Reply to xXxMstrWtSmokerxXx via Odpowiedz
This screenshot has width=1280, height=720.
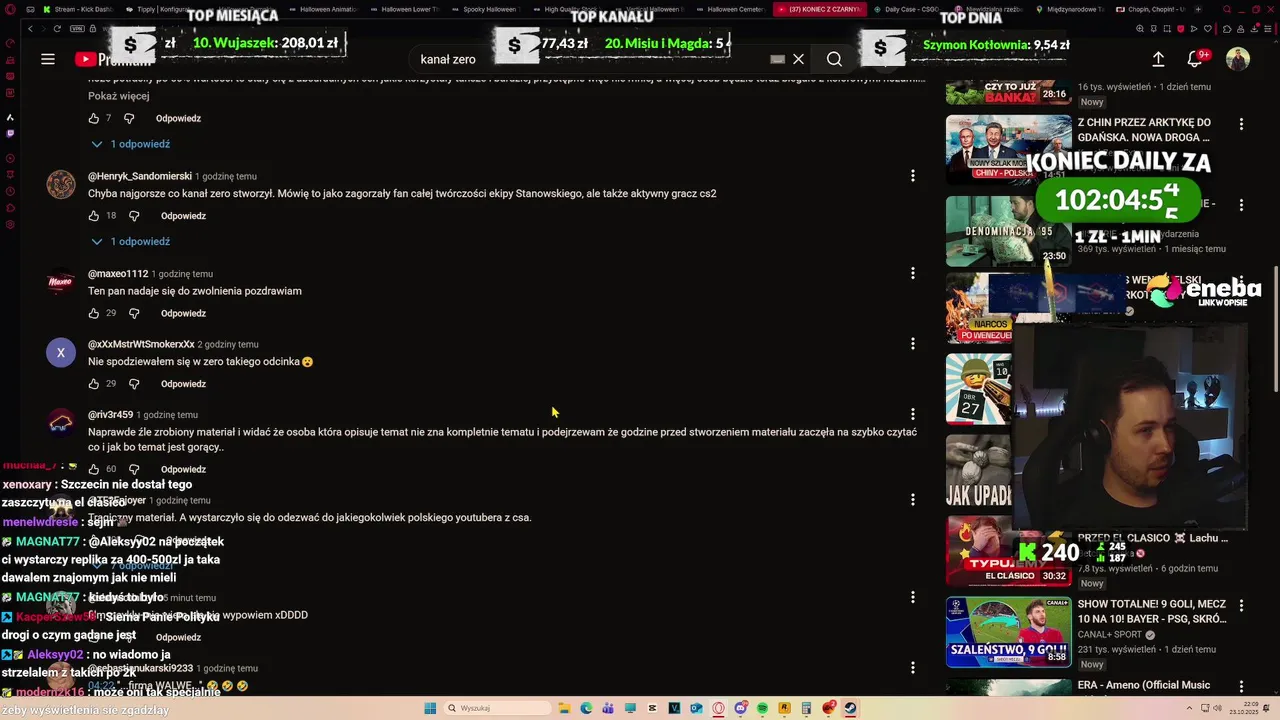(183, 384)
